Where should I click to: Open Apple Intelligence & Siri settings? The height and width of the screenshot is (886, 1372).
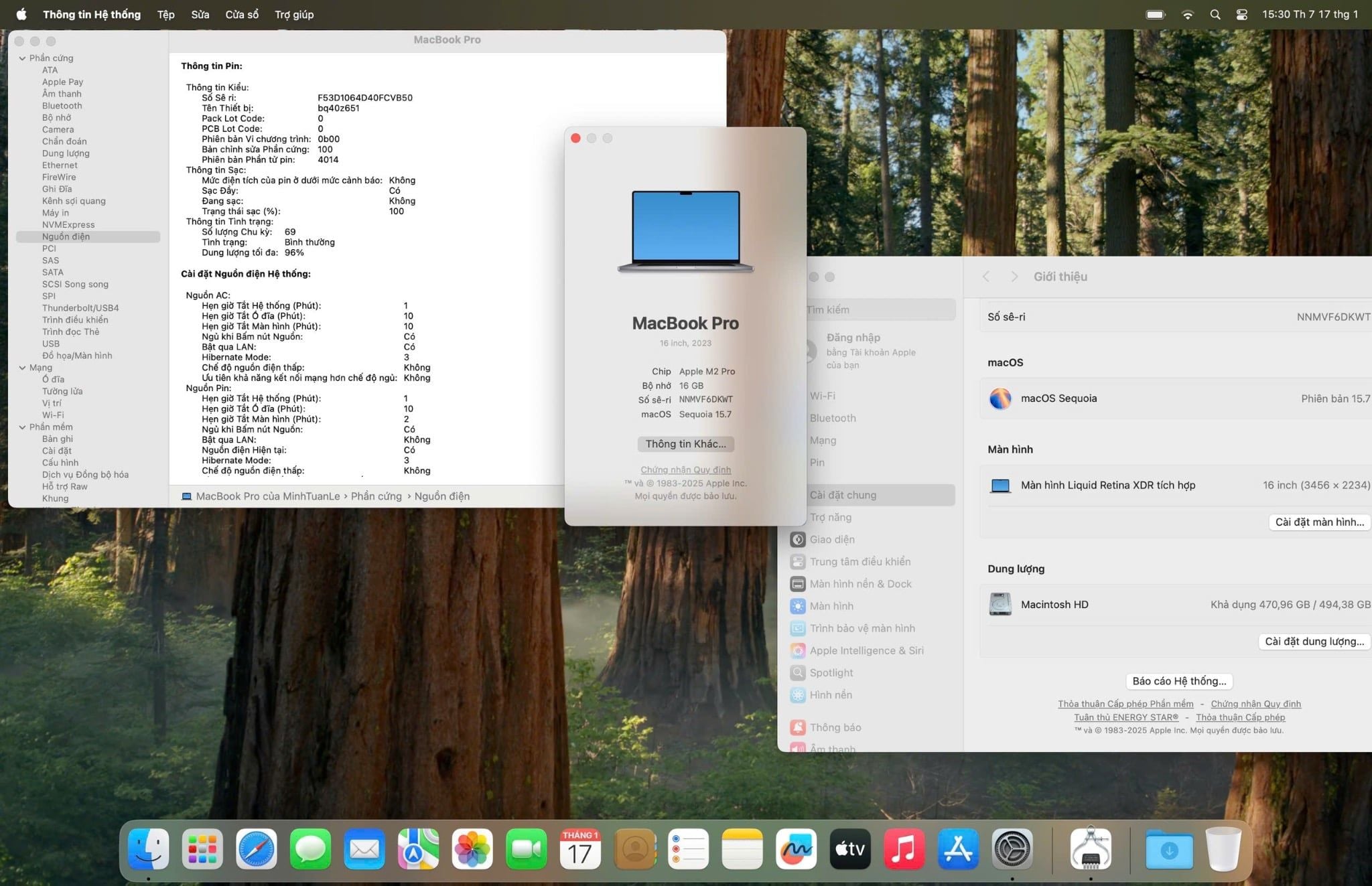[866, 650]
